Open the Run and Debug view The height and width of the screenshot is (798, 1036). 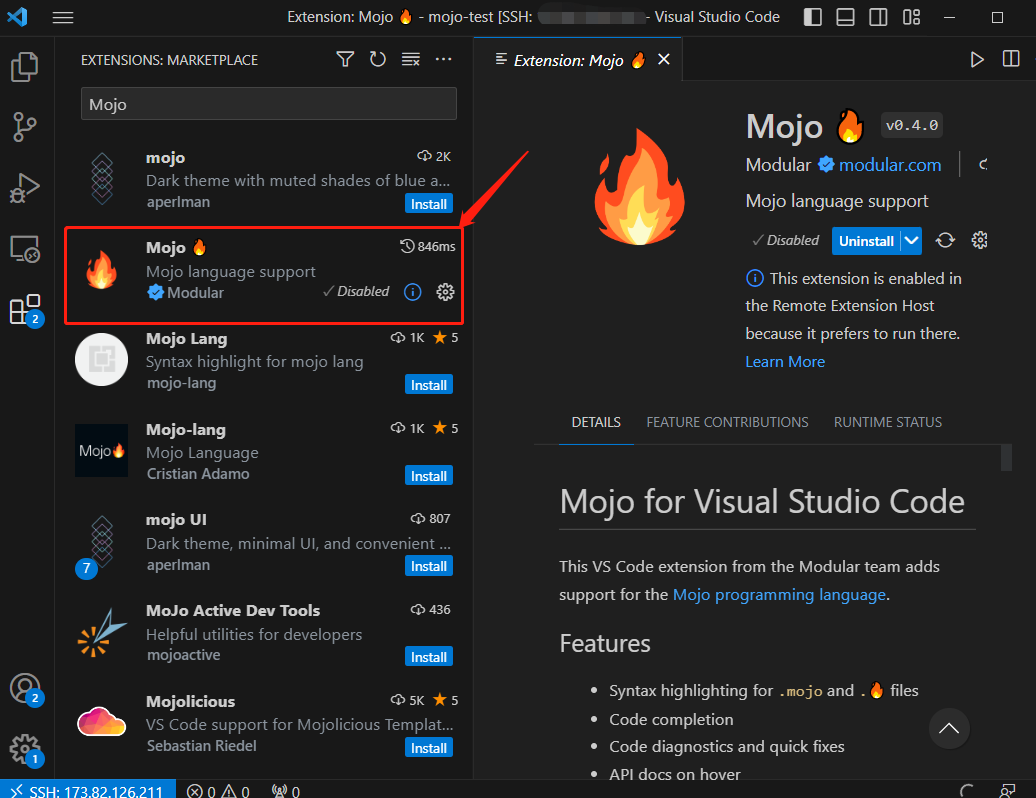coord(25,188)
